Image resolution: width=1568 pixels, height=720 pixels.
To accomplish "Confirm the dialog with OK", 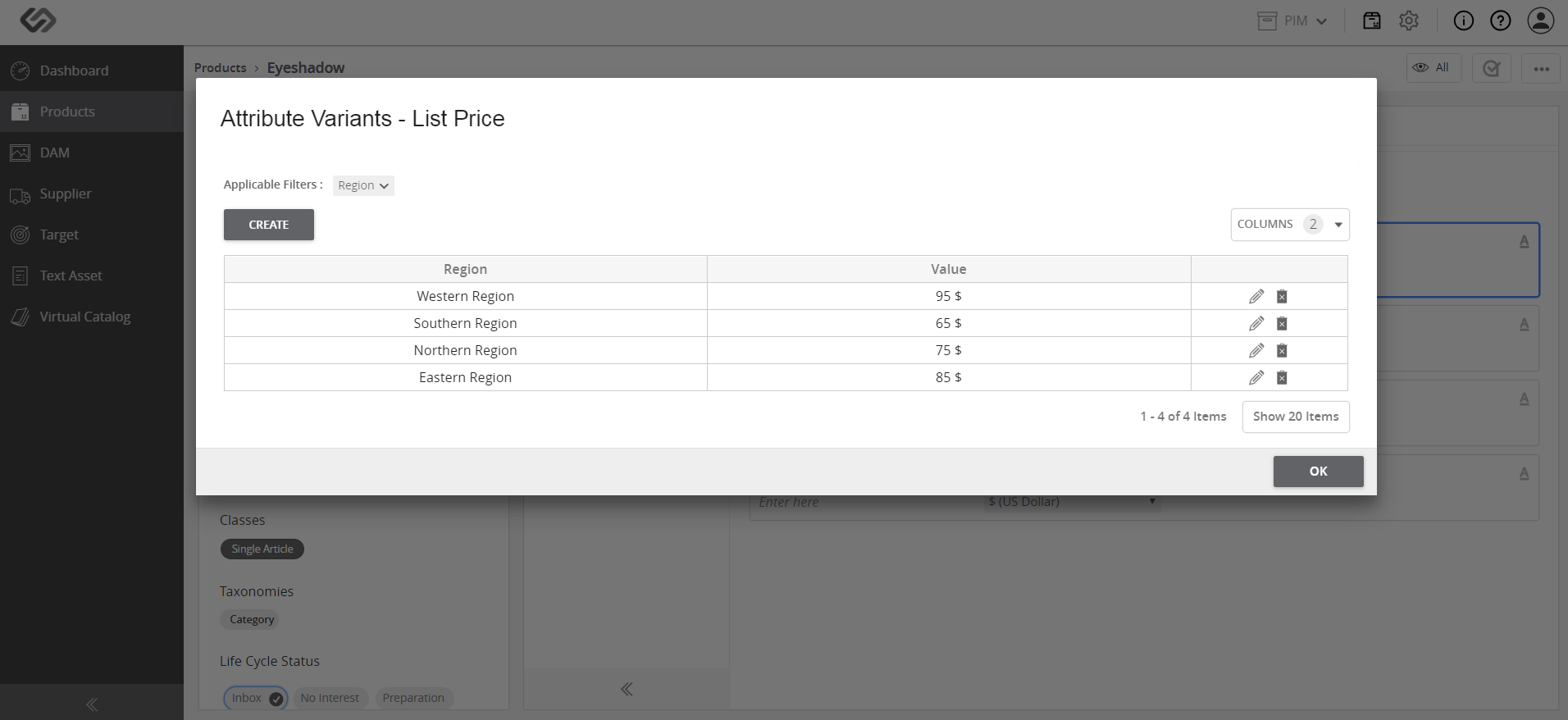I will [x=1318, y=472].
